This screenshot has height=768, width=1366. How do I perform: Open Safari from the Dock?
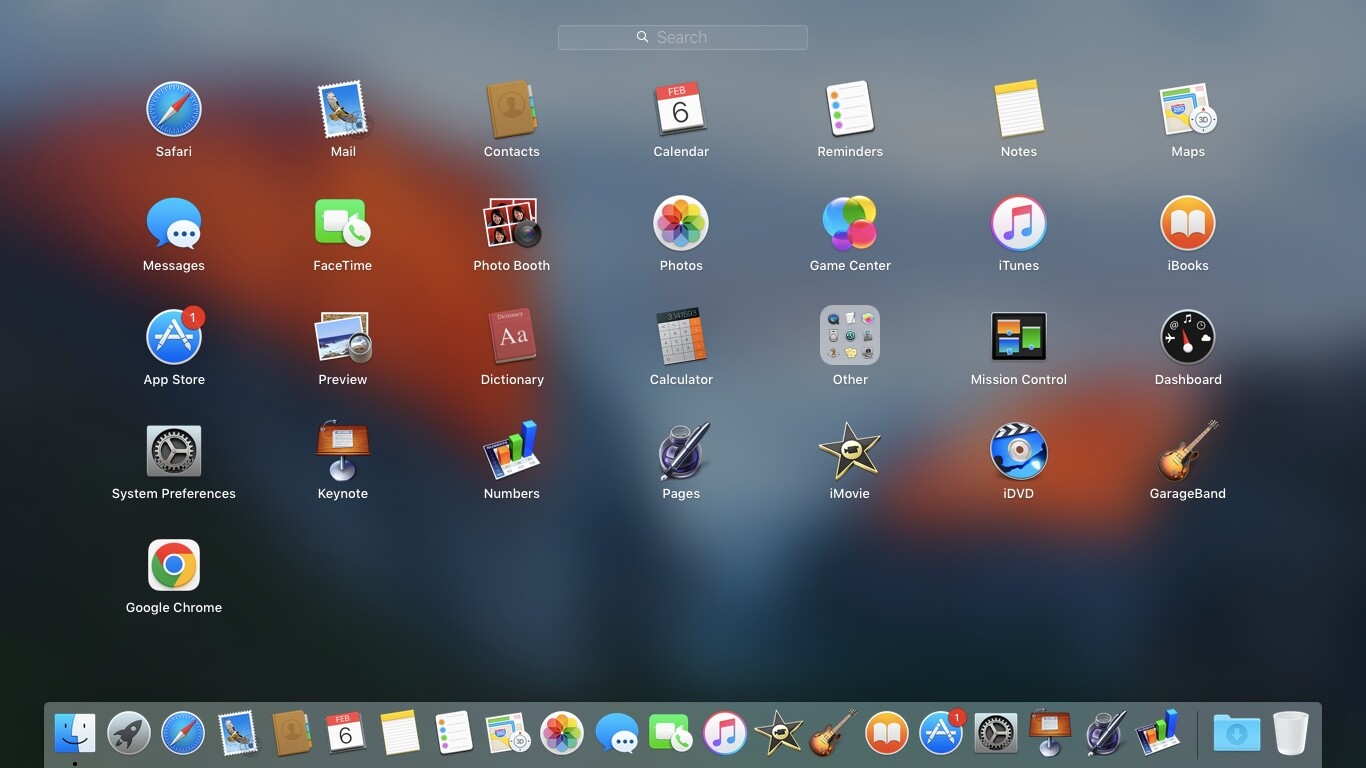(183, 733)
